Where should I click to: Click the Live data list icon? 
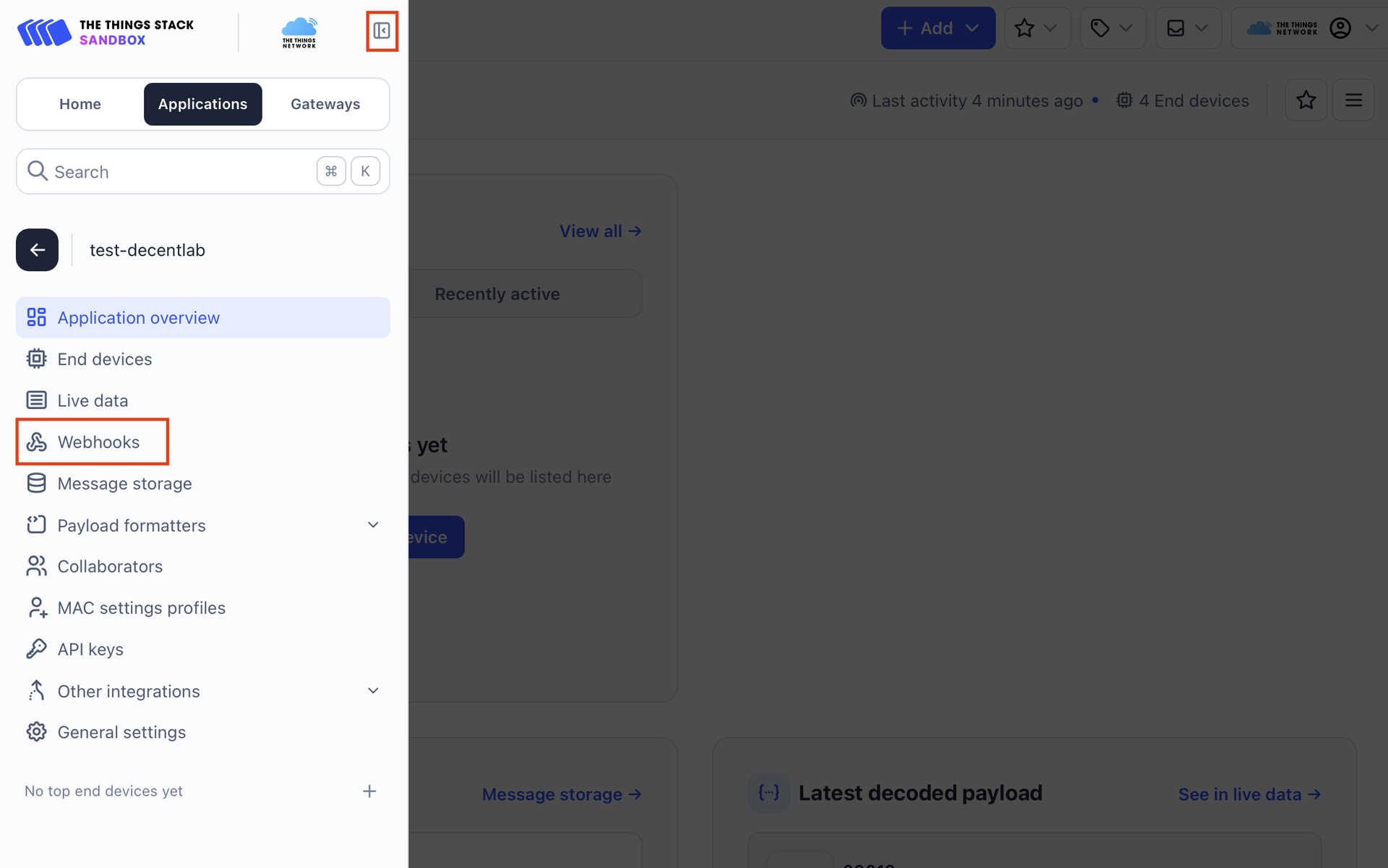[37, 400]
